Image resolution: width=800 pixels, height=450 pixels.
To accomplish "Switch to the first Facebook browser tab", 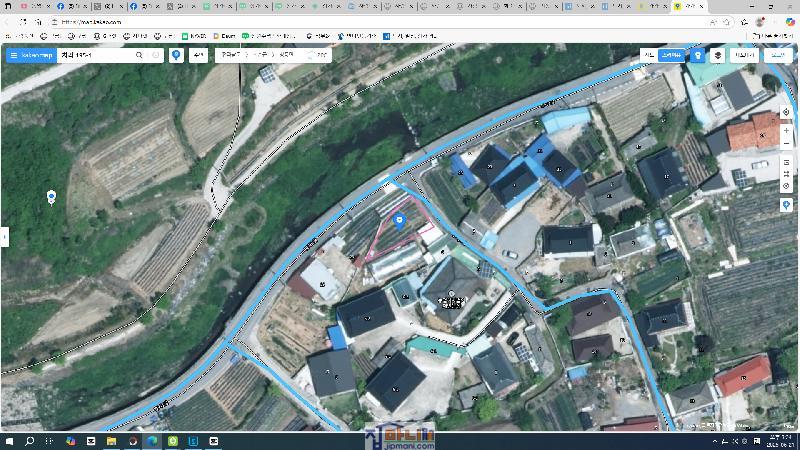I will [x=66, y=6].
